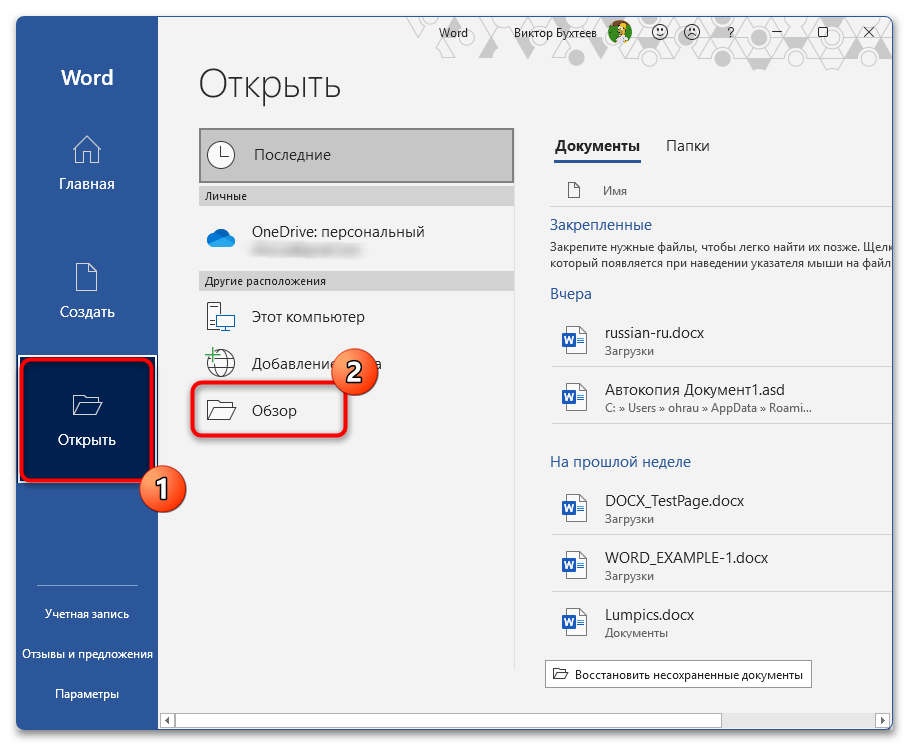Choose Этот компьютер location
Screen dimensions: 909x746
(x=308, y=317)
